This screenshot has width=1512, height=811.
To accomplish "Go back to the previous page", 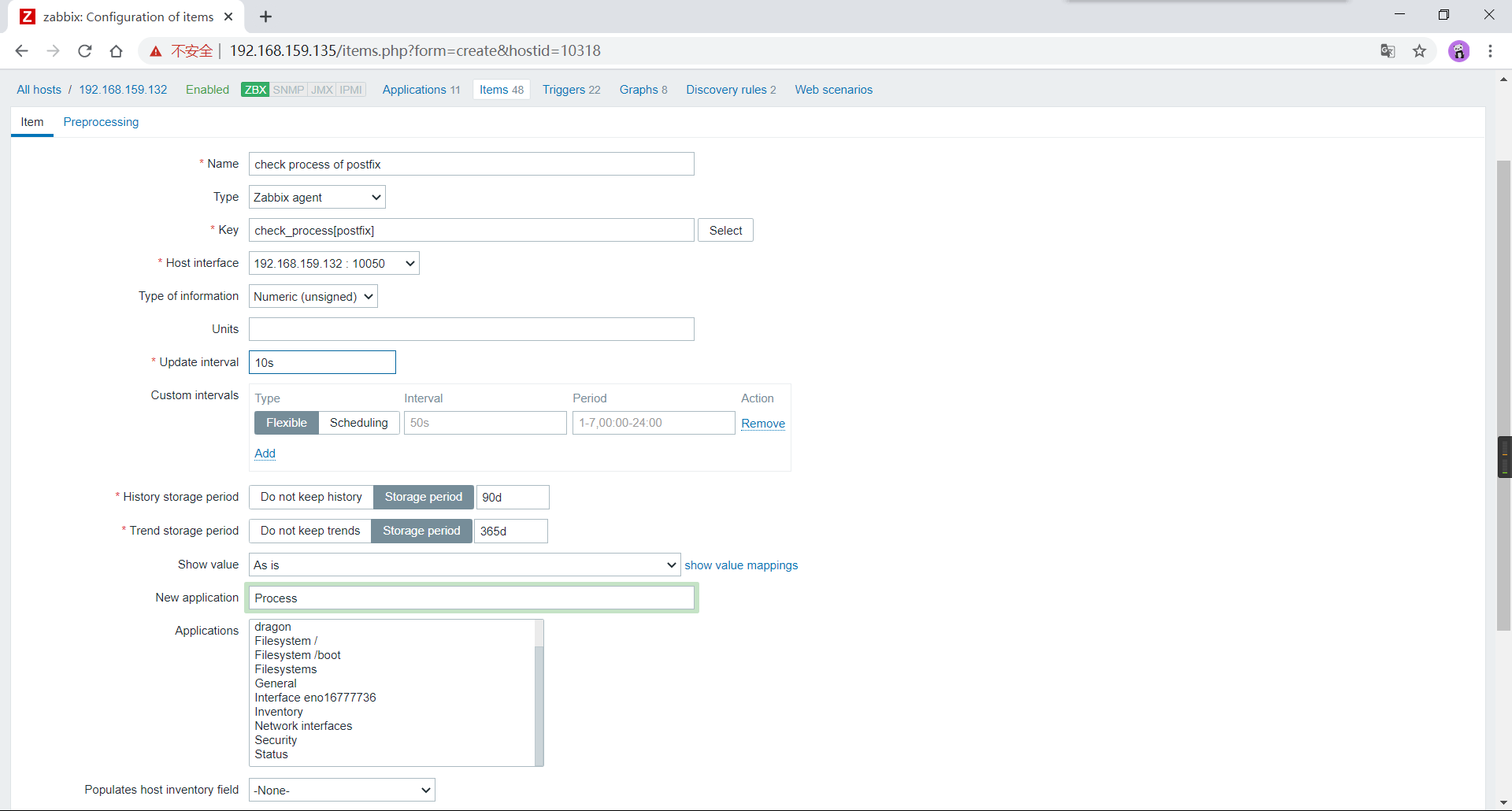I will point(21,51).
